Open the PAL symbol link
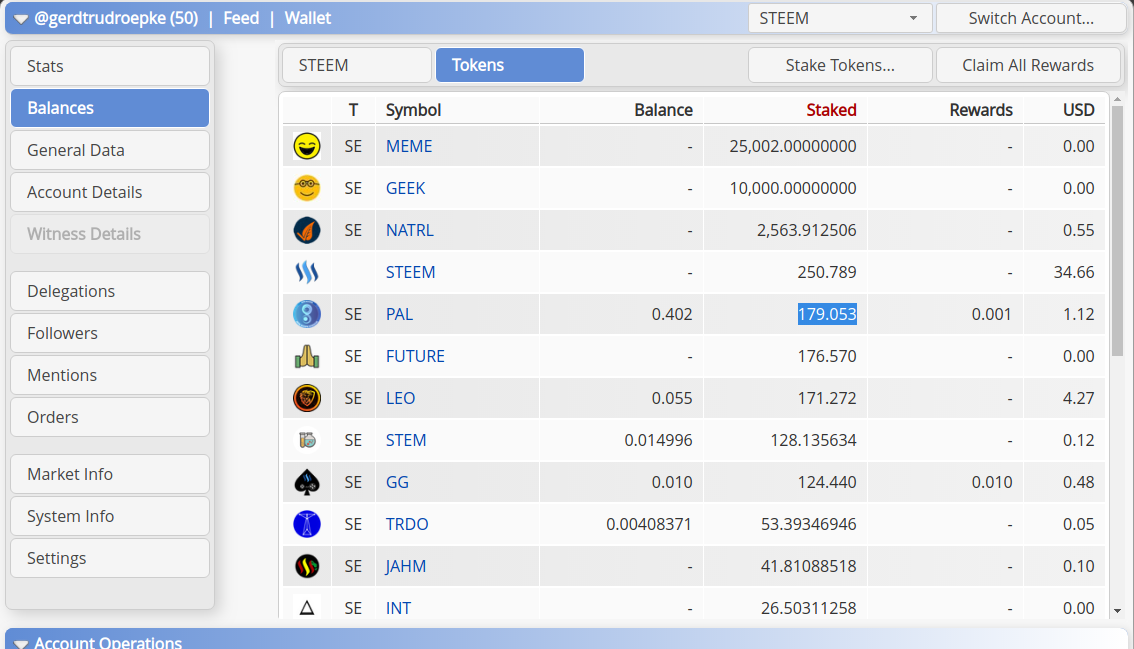The image size is (1134, 649). coord(399,314)
